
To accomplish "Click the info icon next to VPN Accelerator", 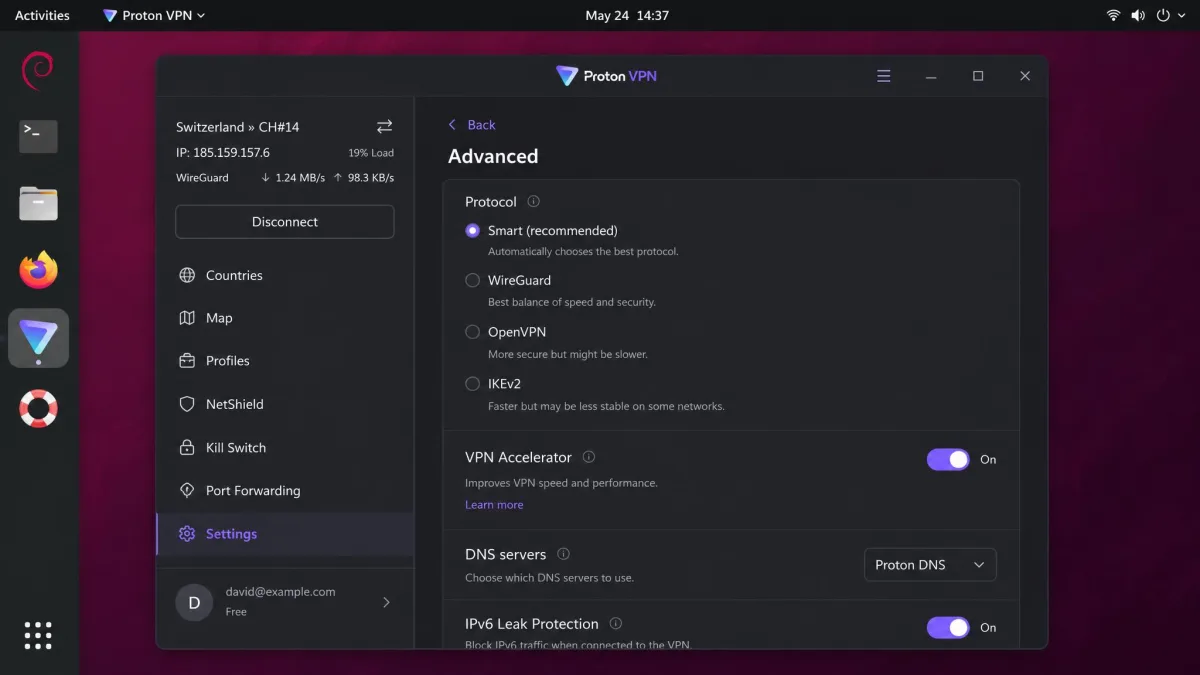I will click(589, 457).
